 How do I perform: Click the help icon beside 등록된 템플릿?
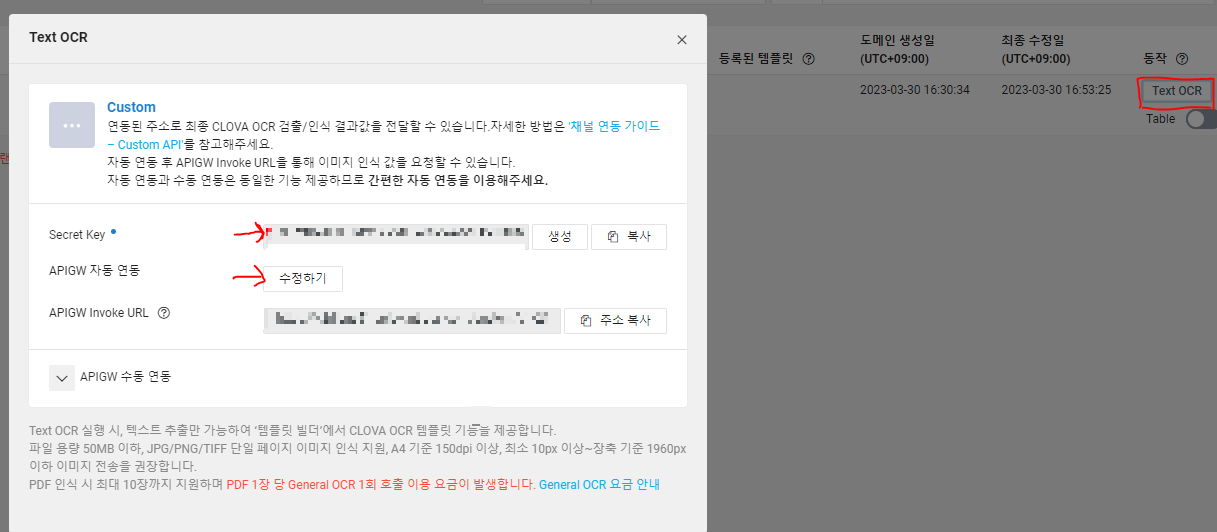click(808, 59)
